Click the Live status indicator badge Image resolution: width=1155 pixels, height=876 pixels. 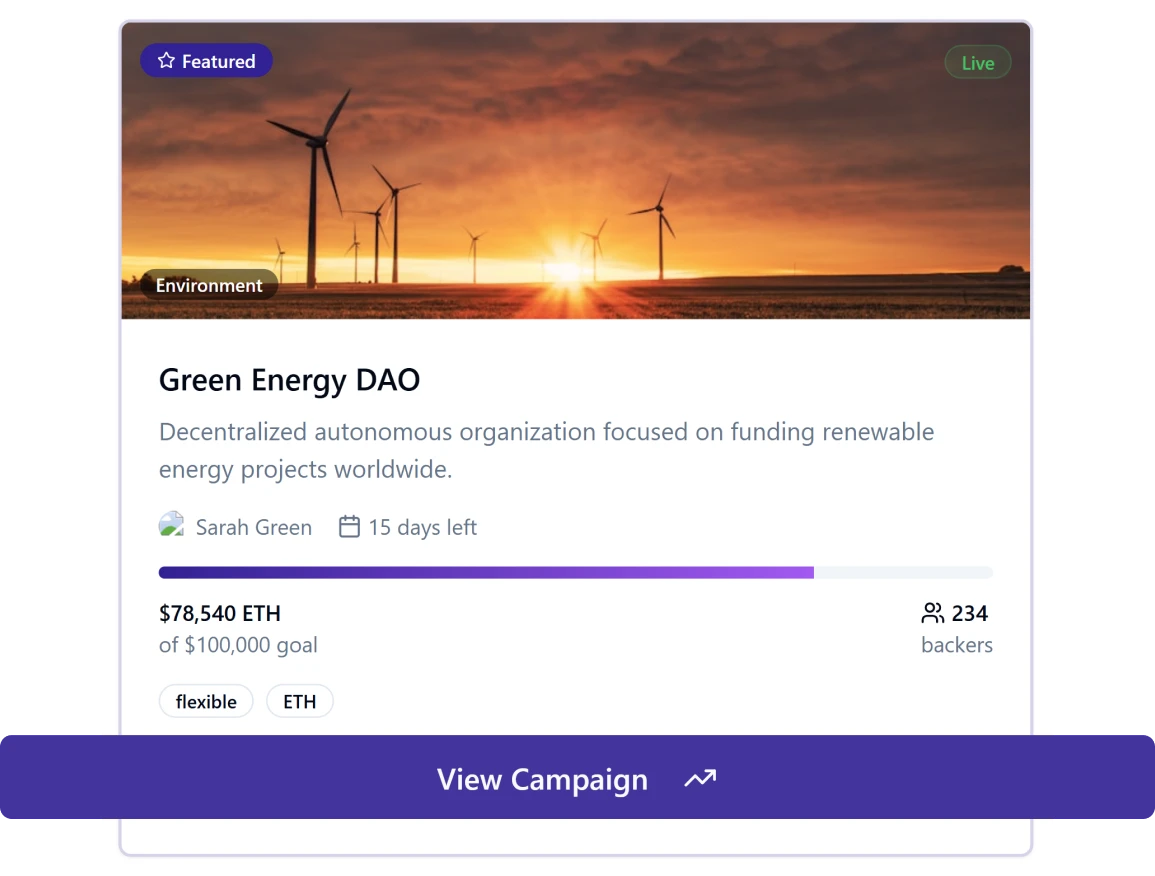[x=977, y=62]
